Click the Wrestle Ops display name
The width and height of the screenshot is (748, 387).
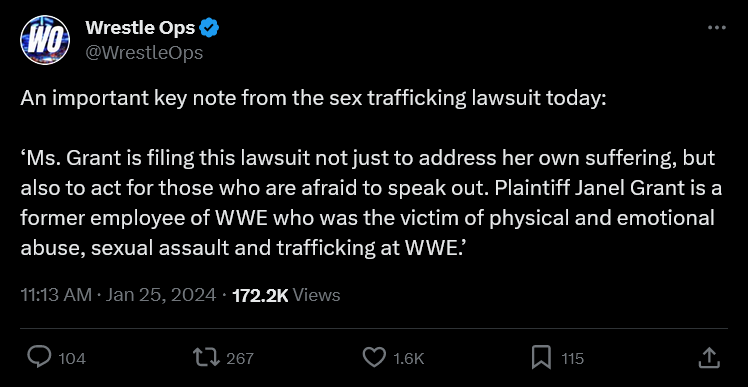(x=140, y=29)
